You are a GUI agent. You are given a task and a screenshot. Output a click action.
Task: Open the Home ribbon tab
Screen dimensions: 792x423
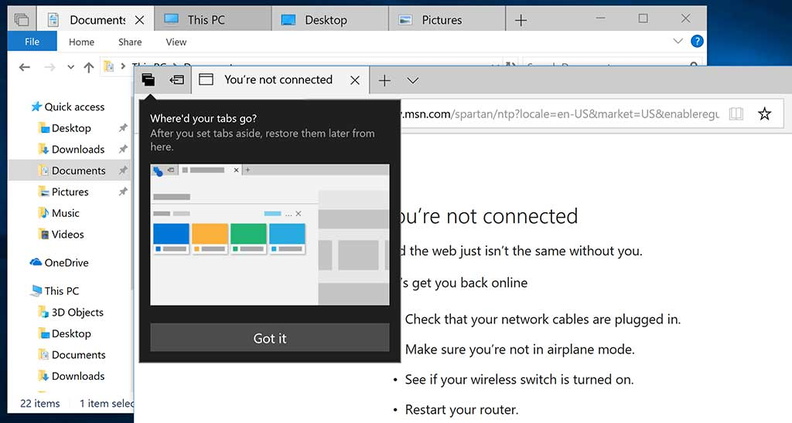coord(81,42)
